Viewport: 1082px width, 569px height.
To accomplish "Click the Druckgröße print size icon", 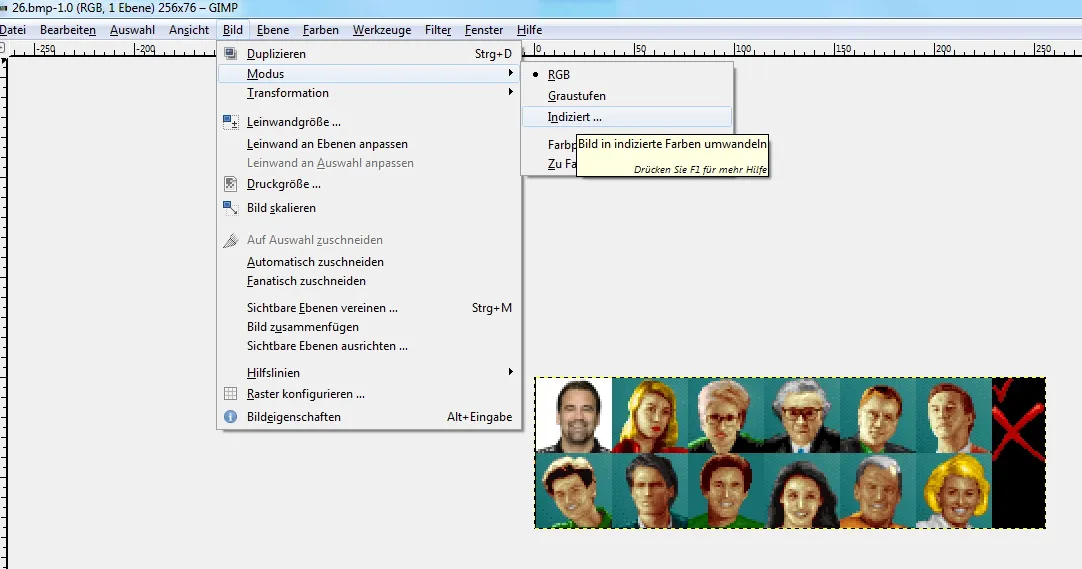I will (230, 184).
